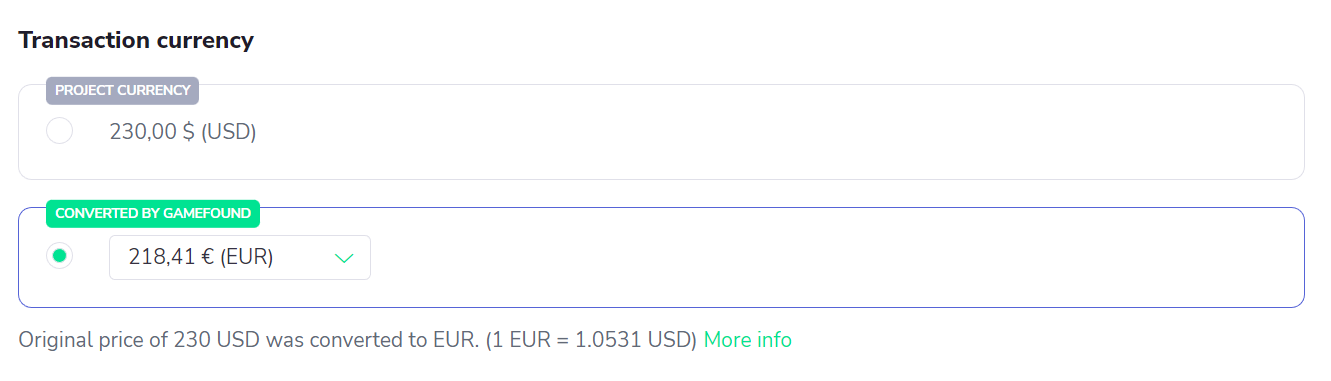The width and height of the screenshot is (1331, 381).
Task: Click the (EUR) code inside the dropdown
Action: 248,257
